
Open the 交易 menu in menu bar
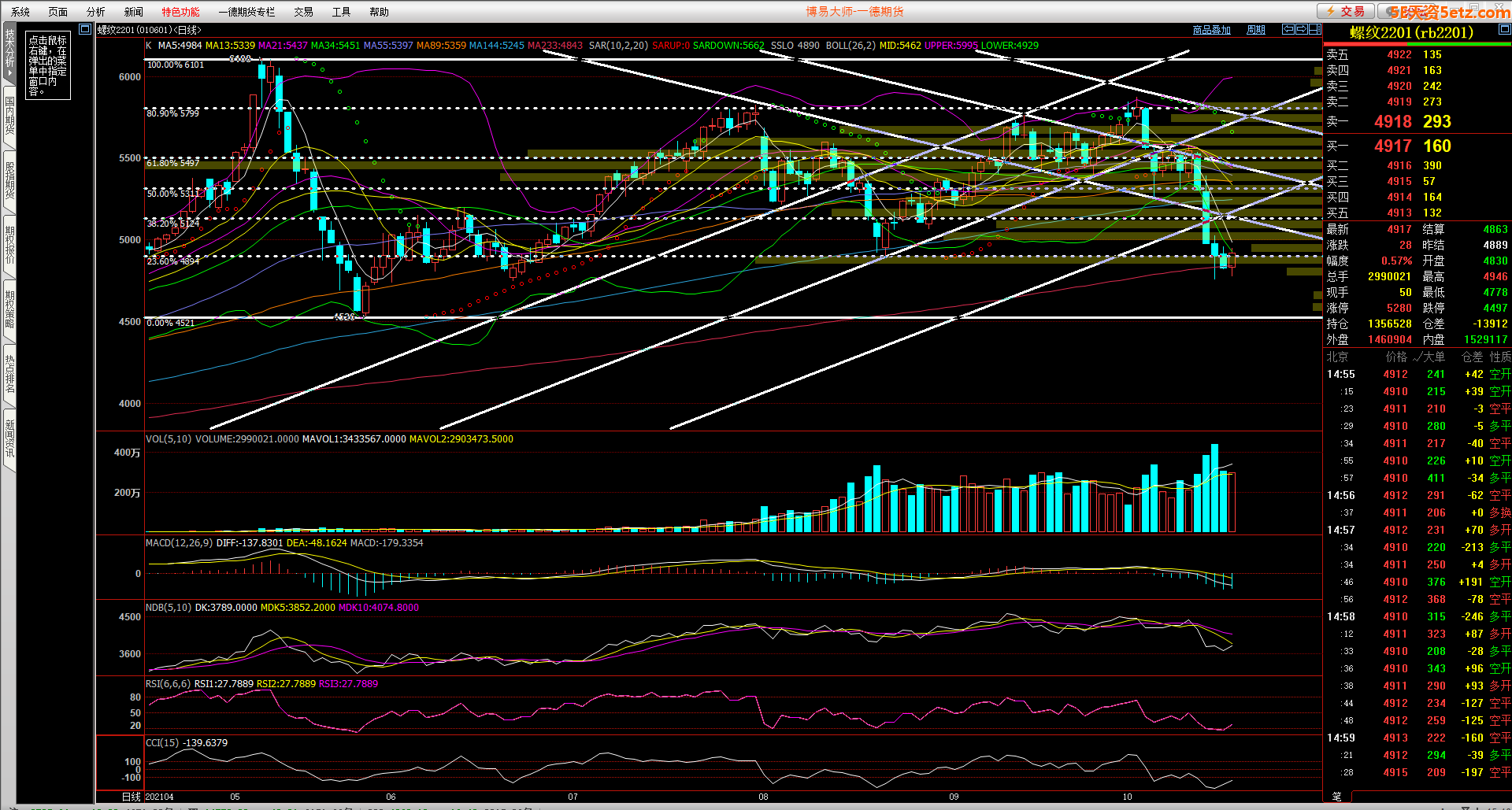coord(303,12)
